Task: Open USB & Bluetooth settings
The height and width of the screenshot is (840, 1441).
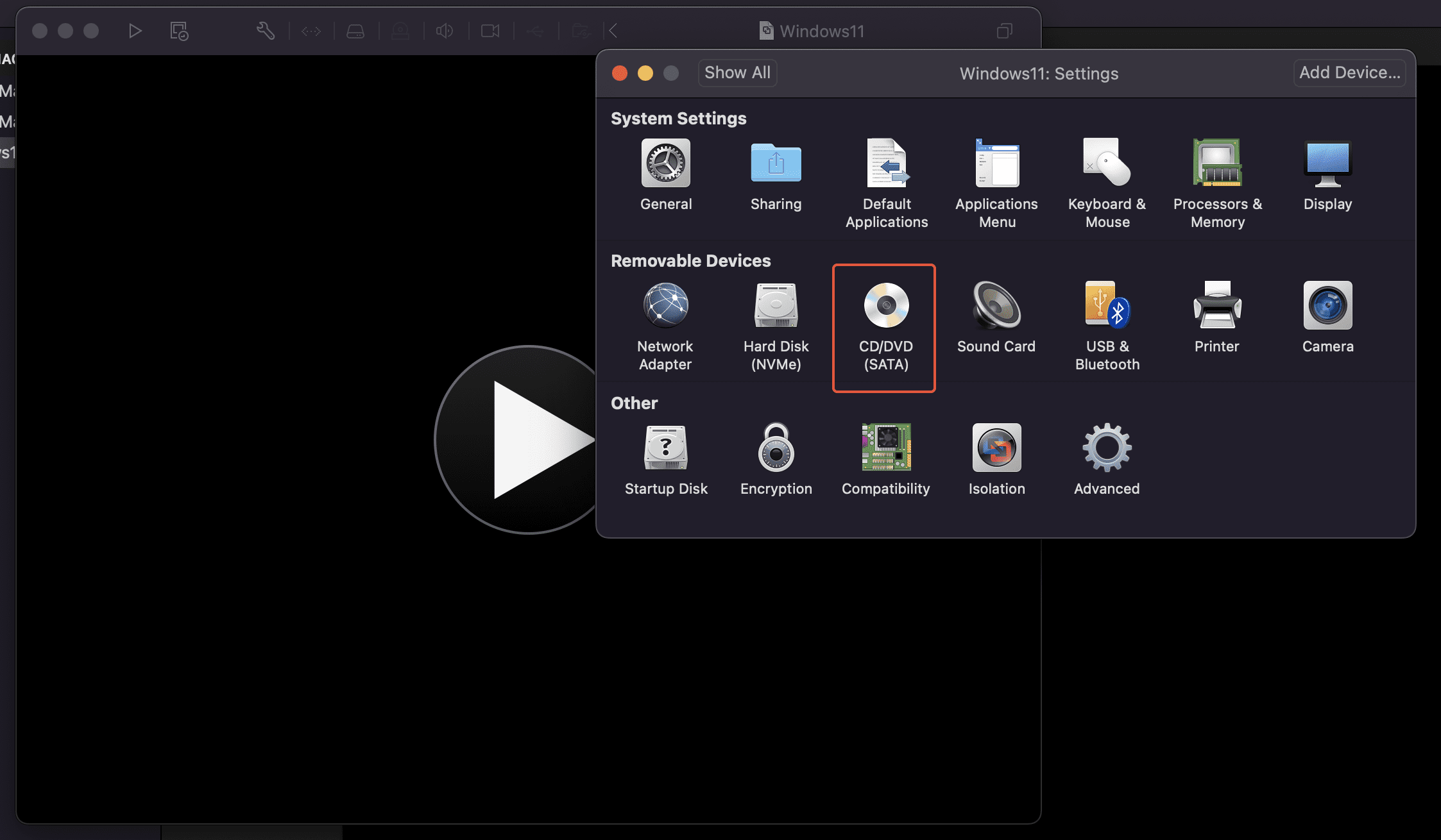Action: point(1107,327)
